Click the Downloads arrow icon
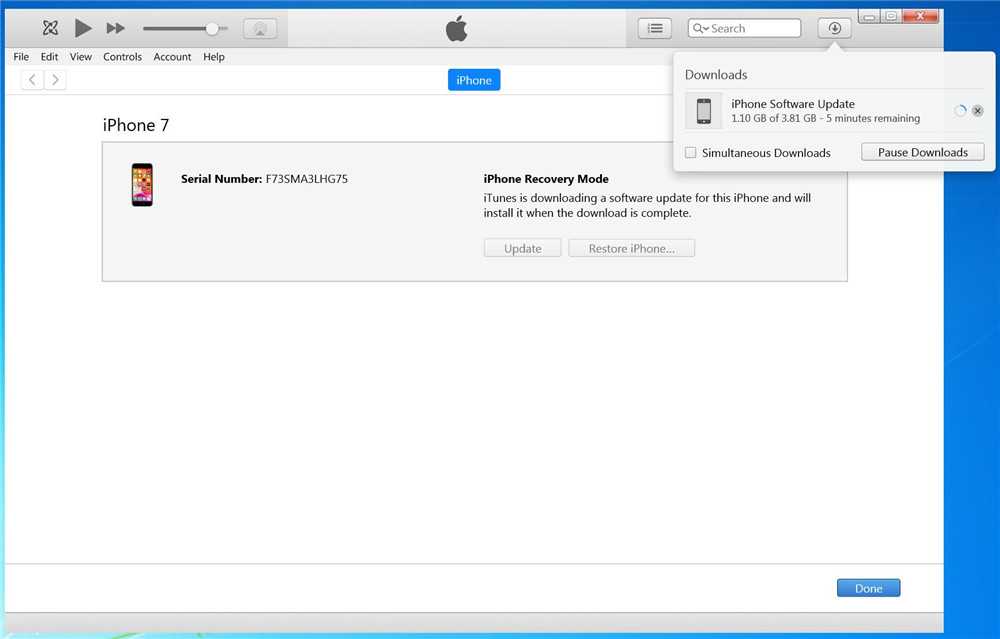Image resolution: width=1000 pixels, height=639 pixels. click(834, 29)
